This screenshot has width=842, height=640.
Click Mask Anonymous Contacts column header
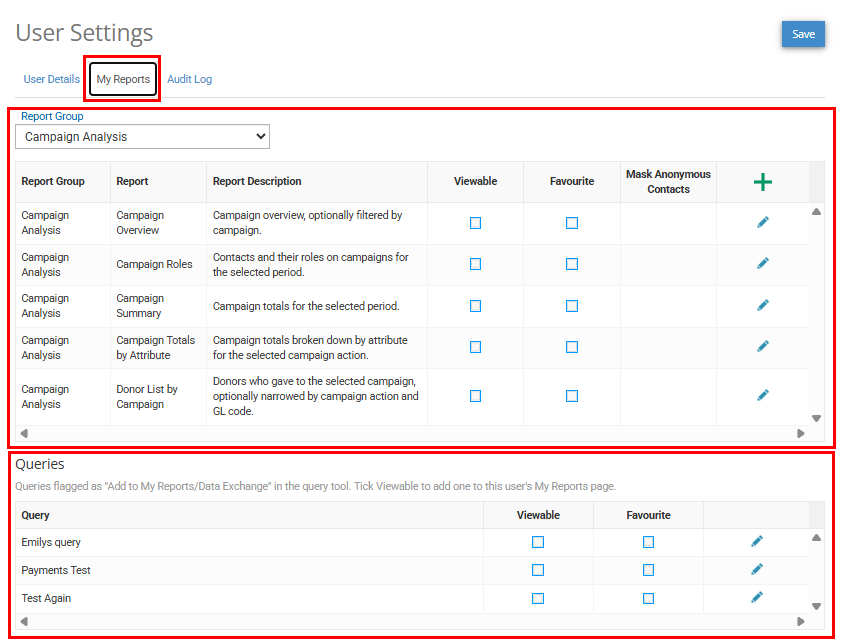(x=668, y=181)
